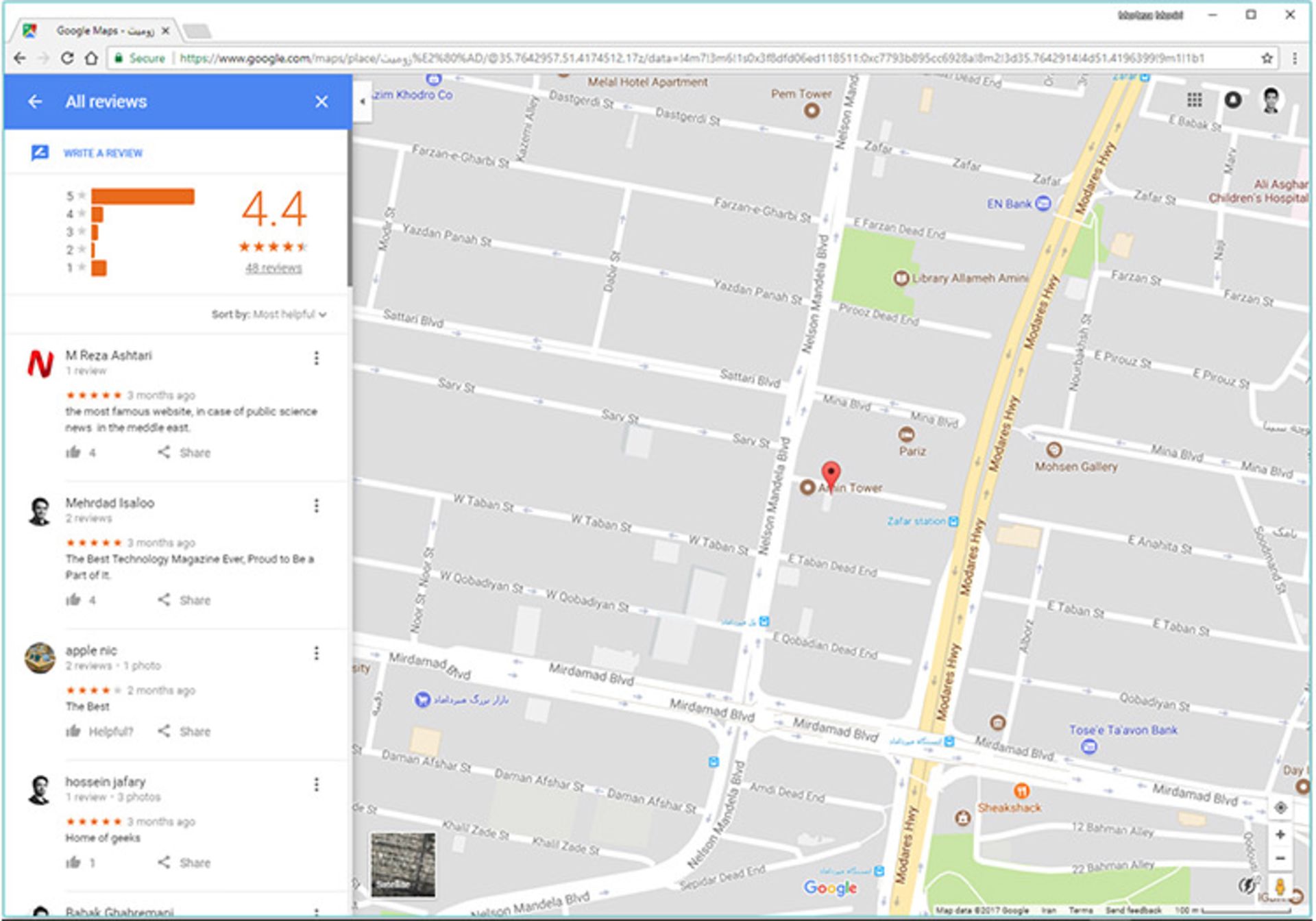Viewport: 1316px width, 921px height.
Task: Select Pem Tower place marker
Action: coord(812,110)
